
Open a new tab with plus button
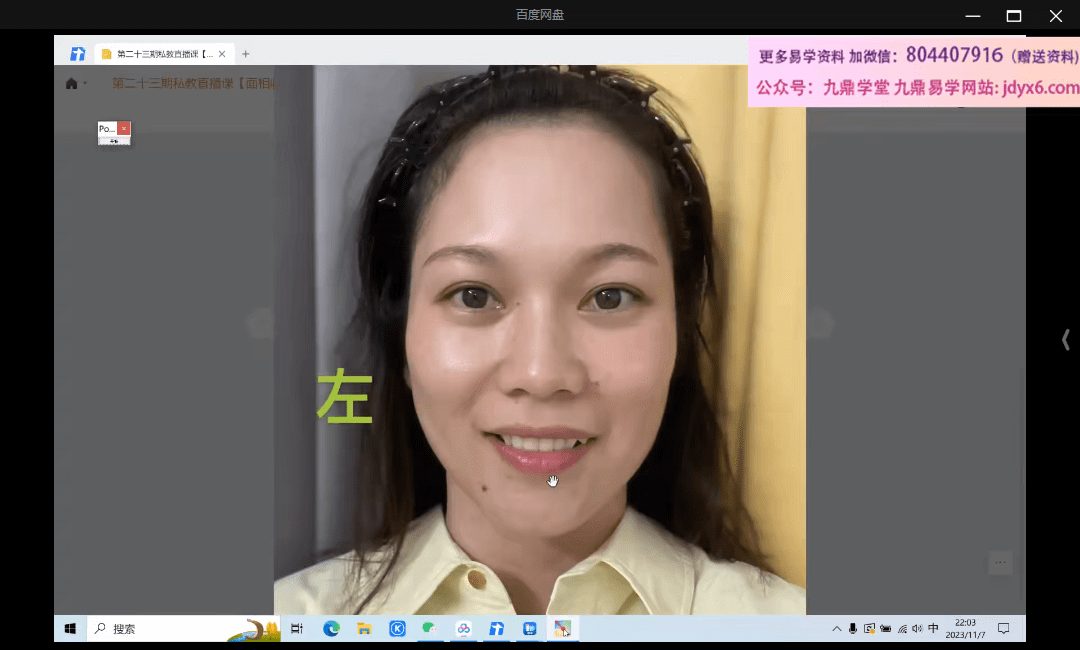click(246, 54)
